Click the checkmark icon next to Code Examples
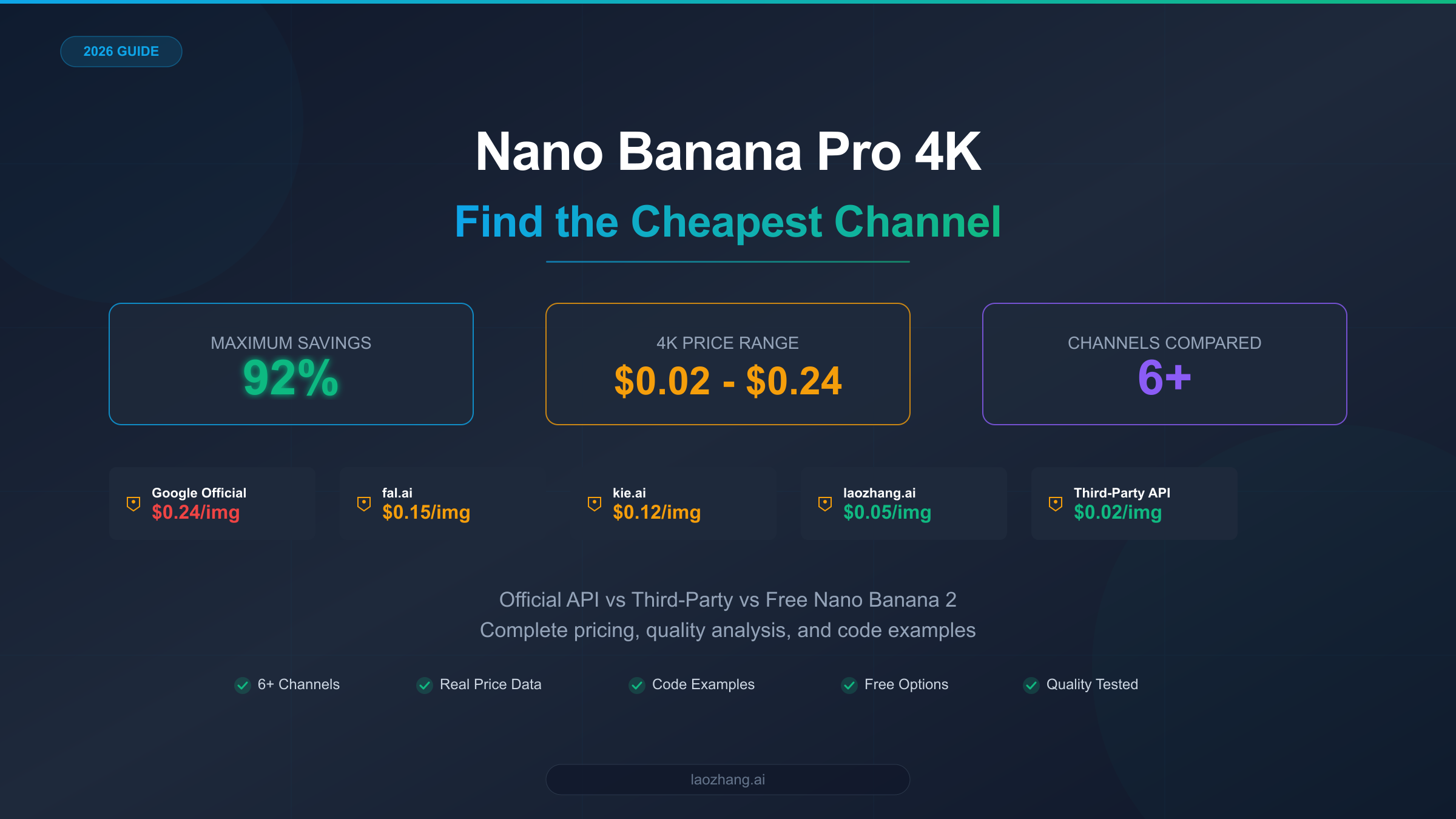The height and width of the screenshot is (819, 1456). tap(637, 685)
